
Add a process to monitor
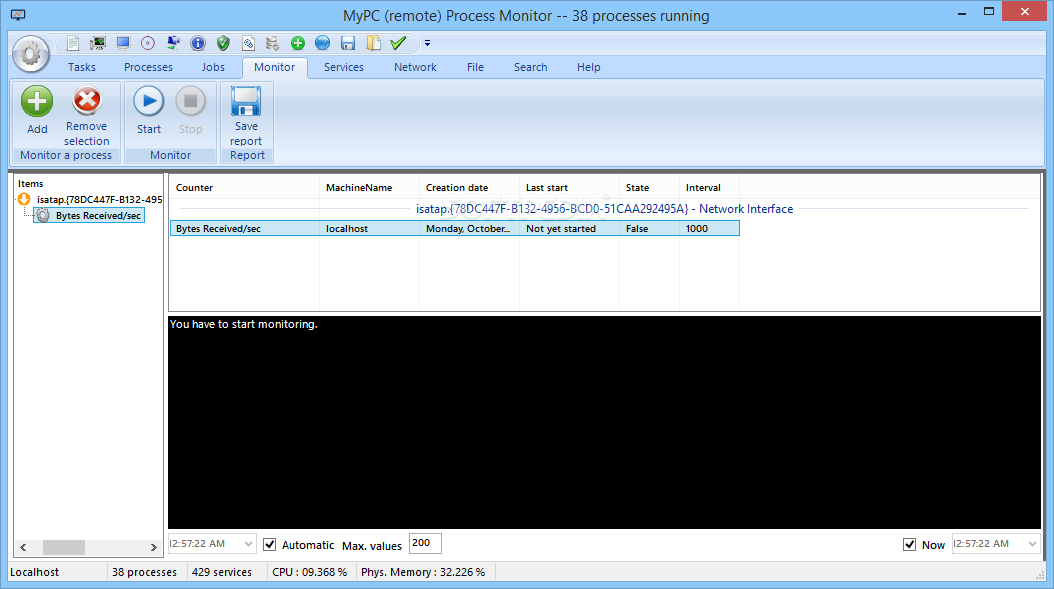[37, 111]
